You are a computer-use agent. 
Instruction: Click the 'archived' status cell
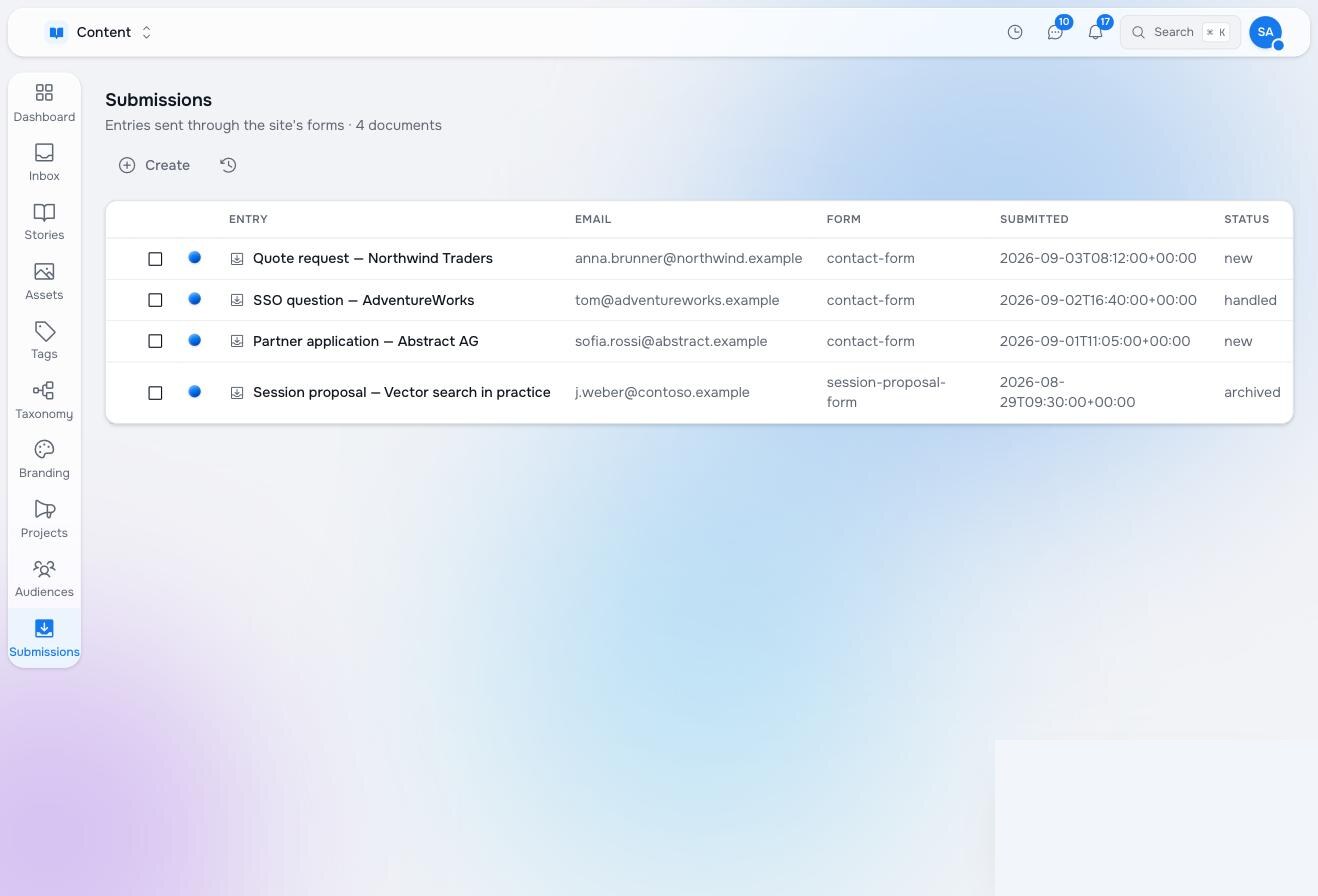(1252, 392)
